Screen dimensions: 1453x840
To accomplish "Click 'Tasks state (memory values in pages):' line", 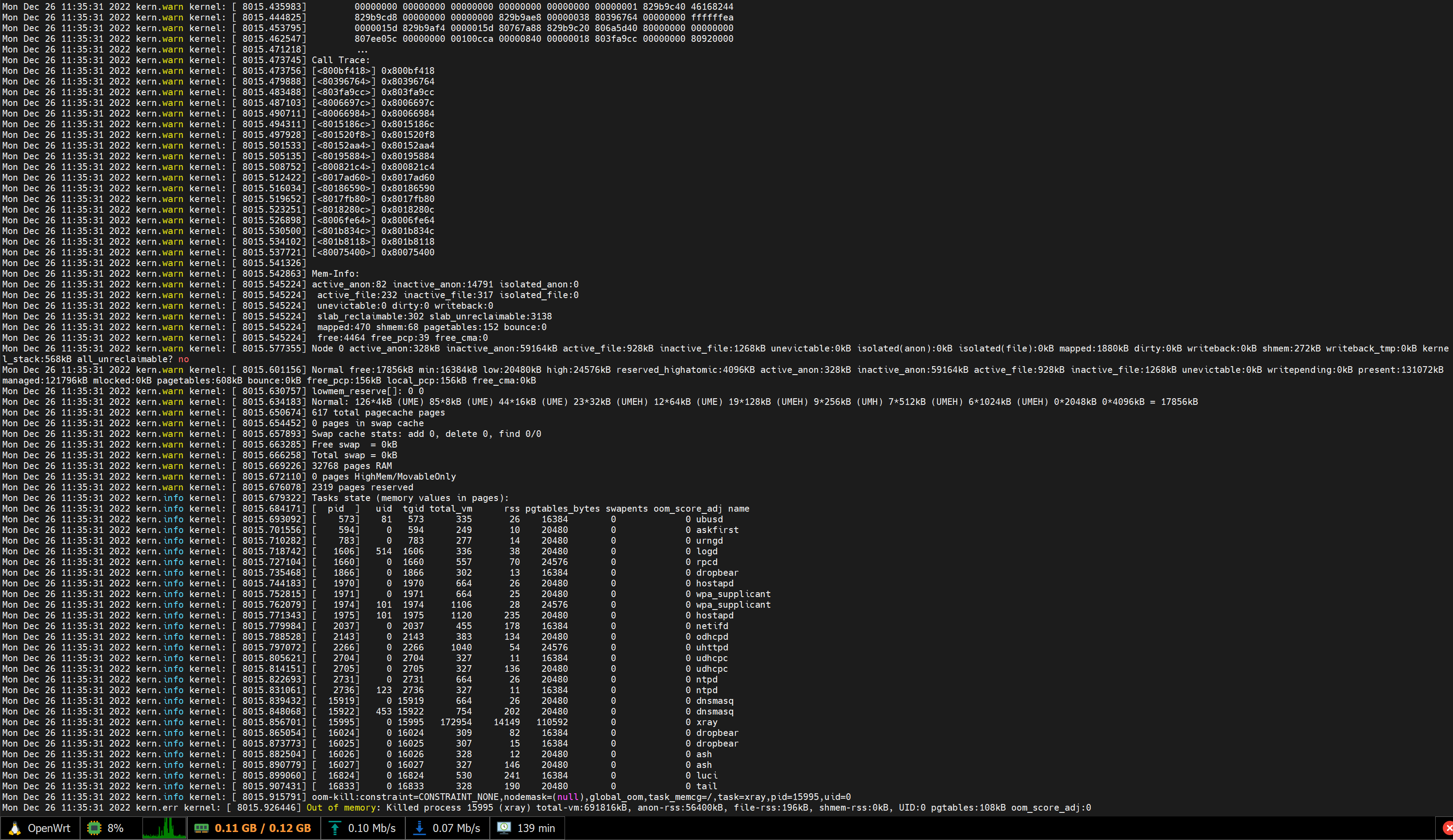I will tap(411, 498).
